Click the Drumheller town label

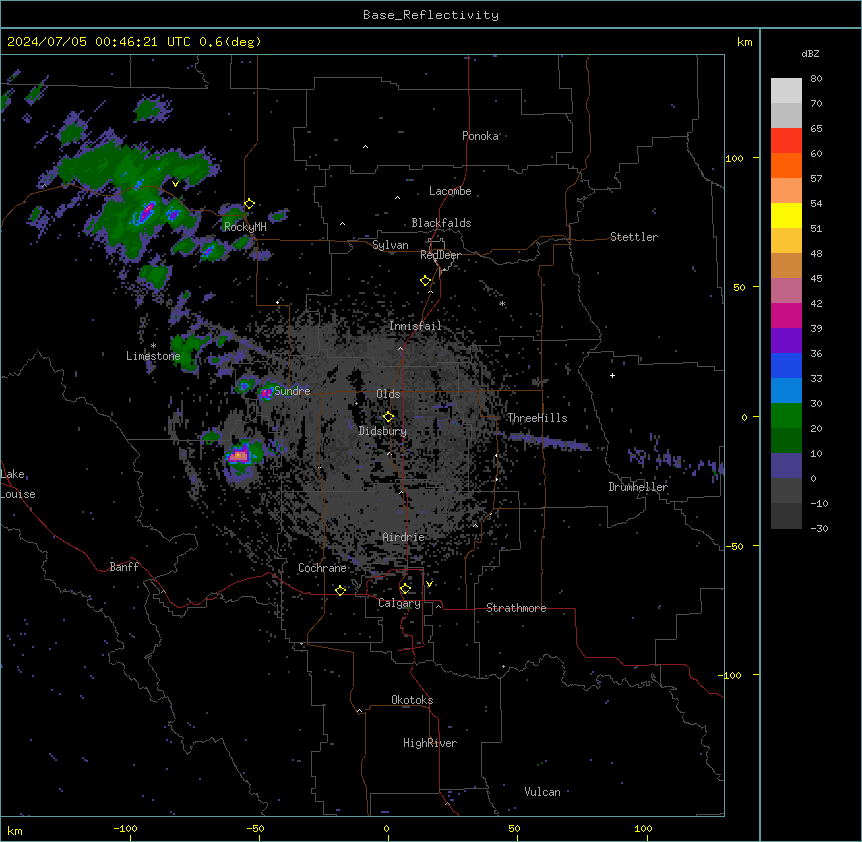click(x=638, y=487)
